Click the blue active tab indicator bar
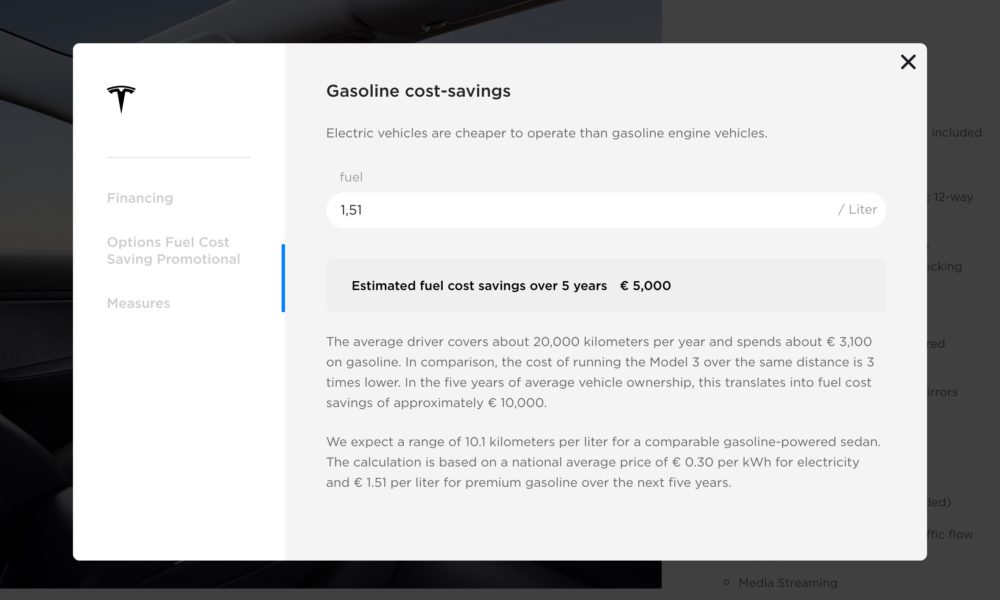Viewport: 1000px width, 600px height. [x=283, y=278]
